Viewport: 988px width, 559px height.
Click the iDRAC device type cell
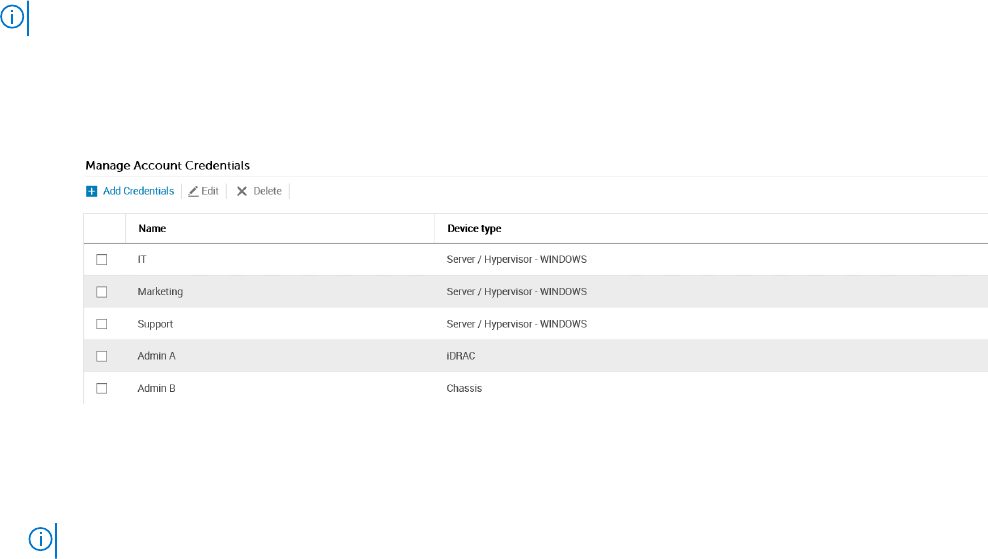pyautogui.click(x=461, y=356)
